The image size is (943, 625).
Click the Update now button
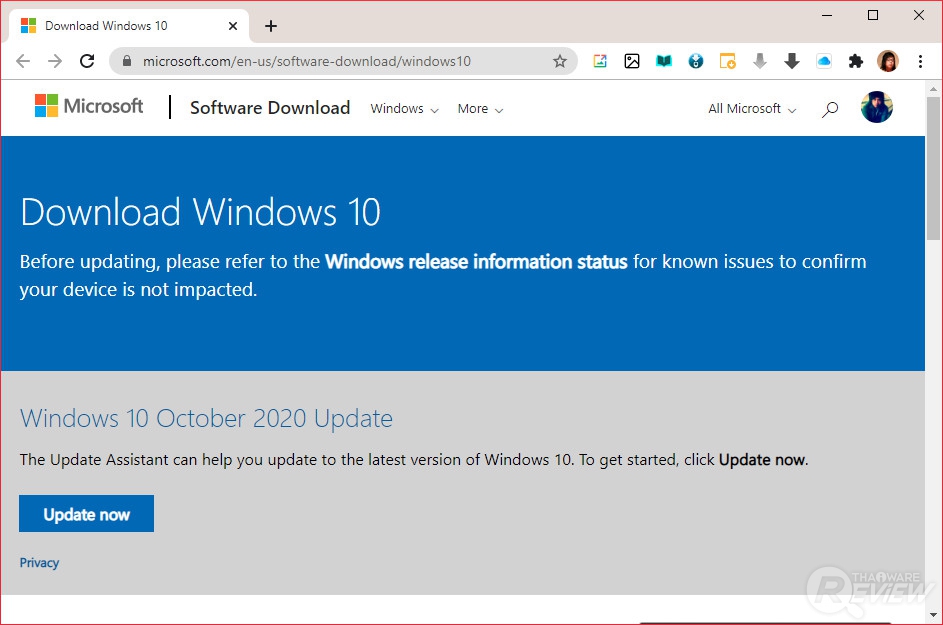(x=87, y=514)
